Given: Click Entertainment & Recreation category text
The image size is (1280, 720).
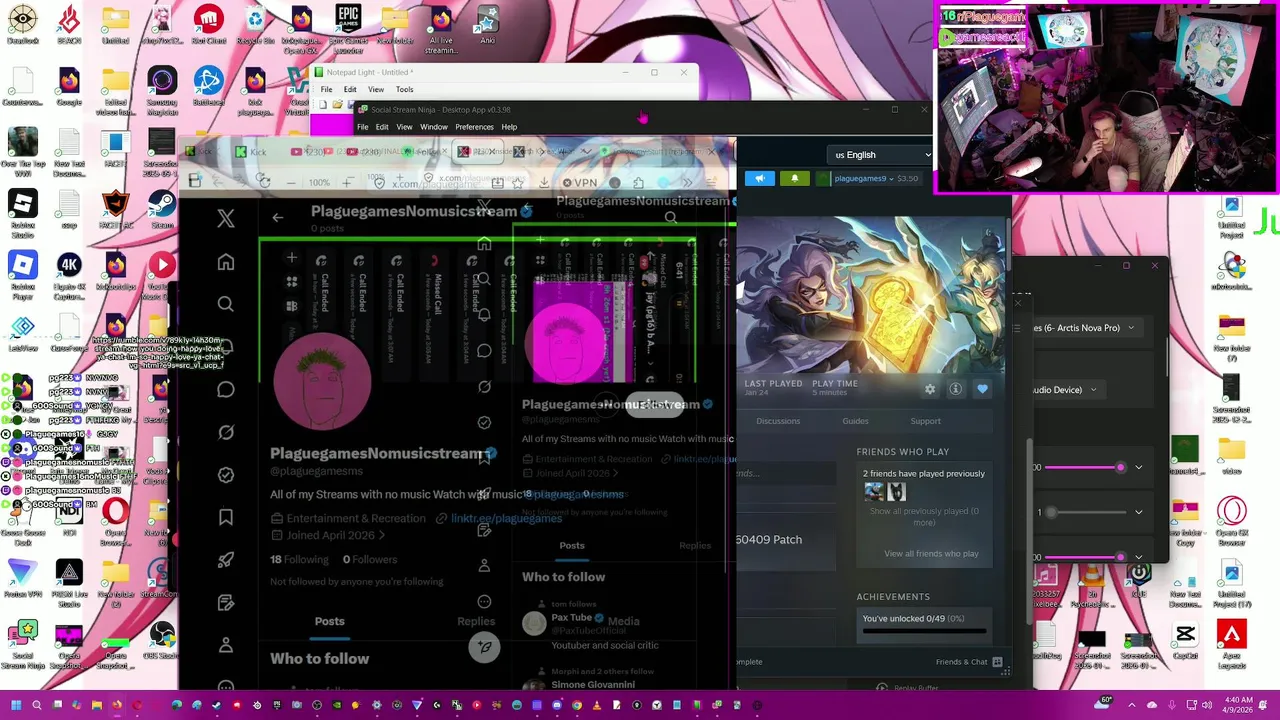Looking at the screenshot, I should point(356,518).
